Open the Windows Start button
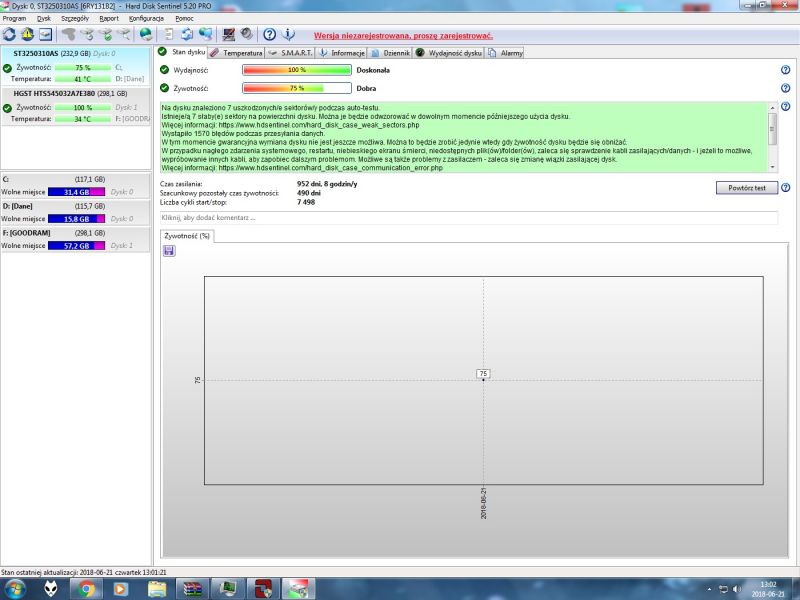This screenshot has width=800, height=600. click(x=14, y=589)
